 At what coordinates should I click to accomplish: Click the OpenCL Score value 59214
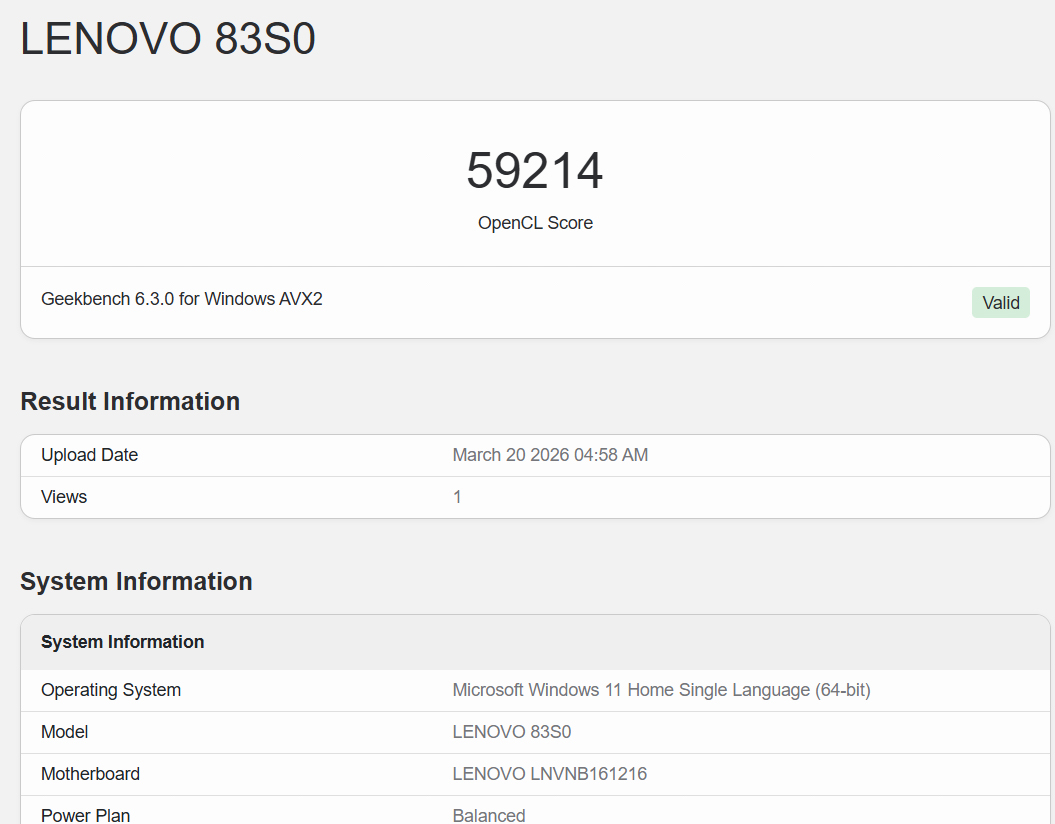pos(535,170)
